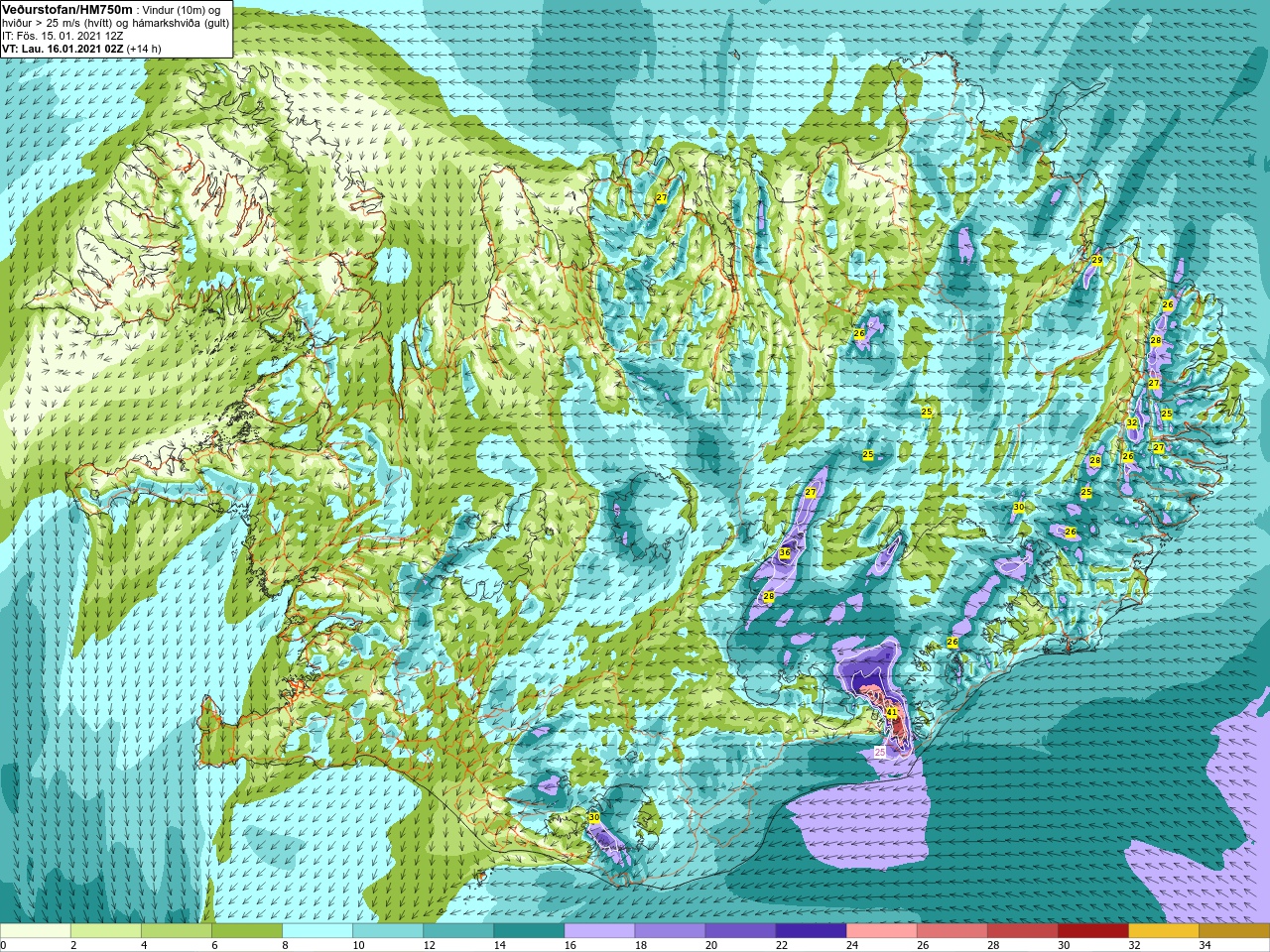
Task: Click the yellow '36' gust label
Action: [x=785, y=552]
